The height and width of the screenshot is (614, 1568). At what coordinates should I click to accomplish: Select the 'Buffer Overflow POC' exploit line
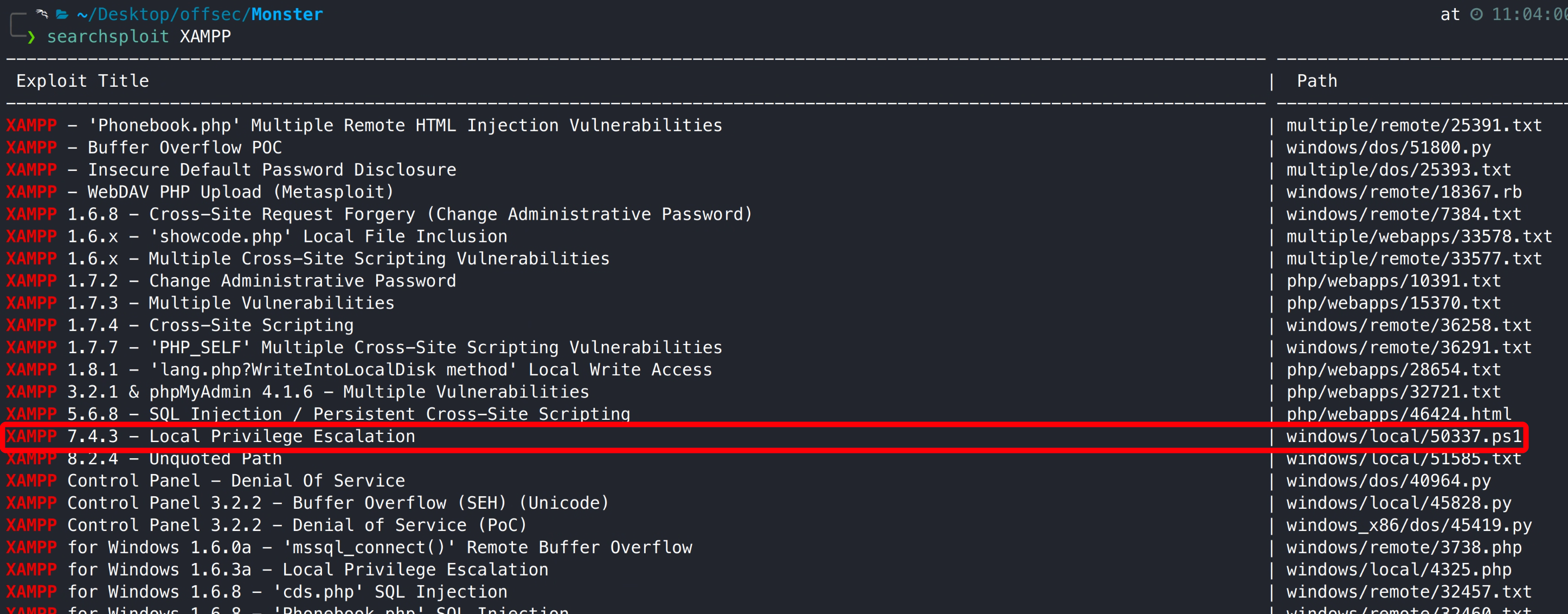click(184, 148)
